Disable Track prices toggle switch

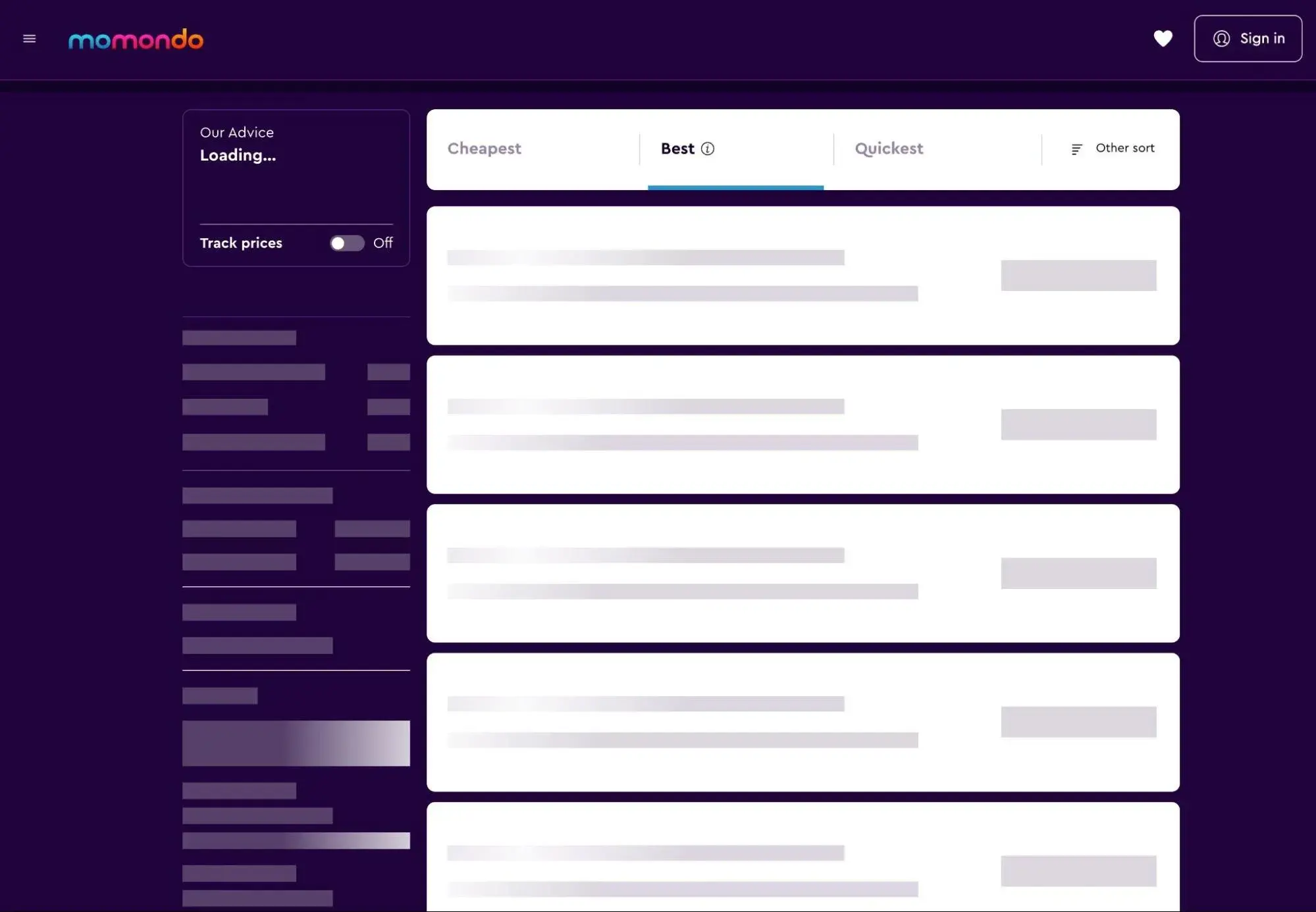347,243
